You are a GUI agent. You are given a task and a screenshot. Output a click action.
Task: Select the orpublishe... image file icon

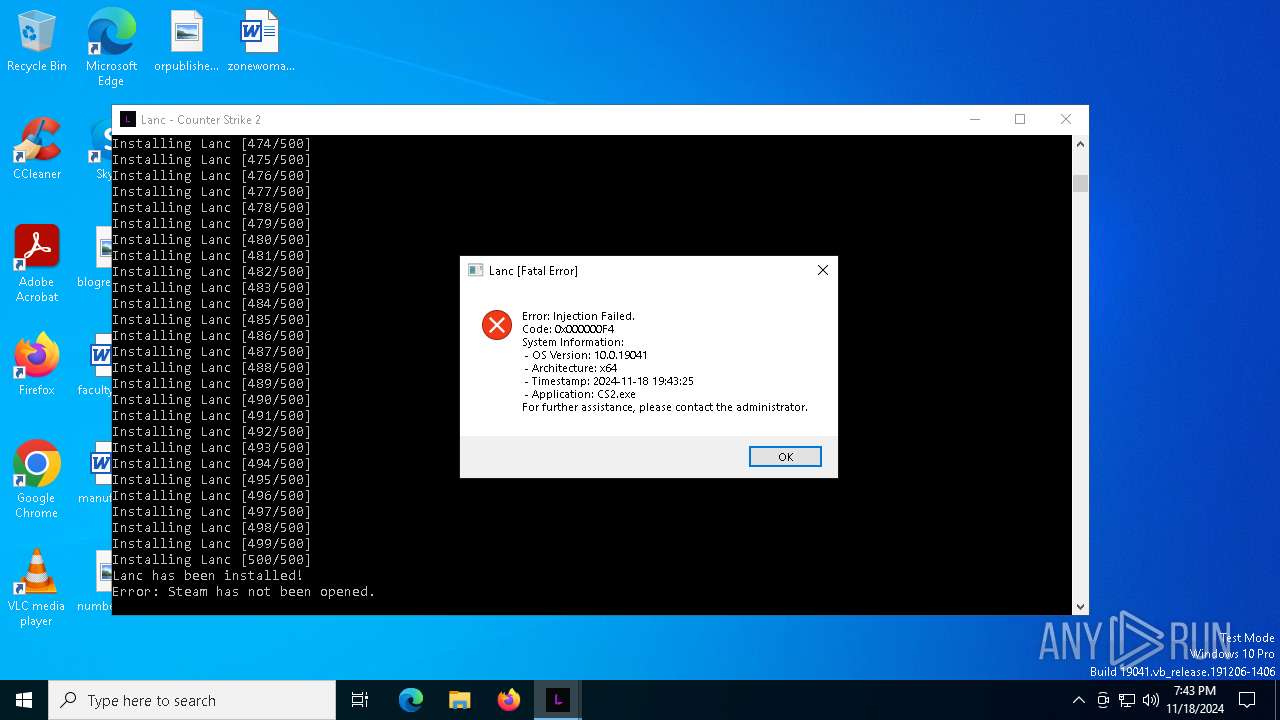[186, 42]
